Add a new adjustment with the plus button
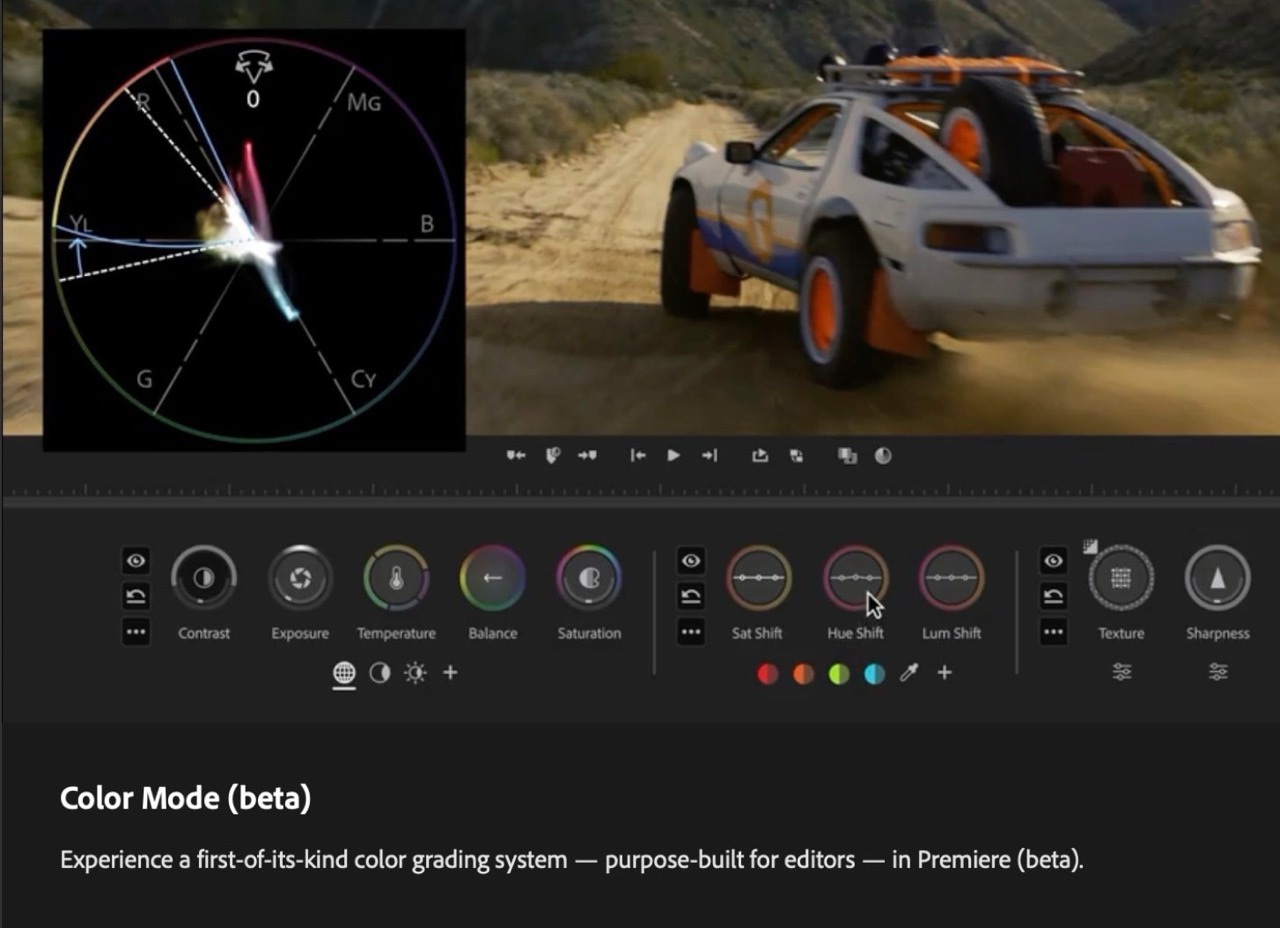Image resolution: width=1280 pixels, height=928 pixels. click(450, 673)
